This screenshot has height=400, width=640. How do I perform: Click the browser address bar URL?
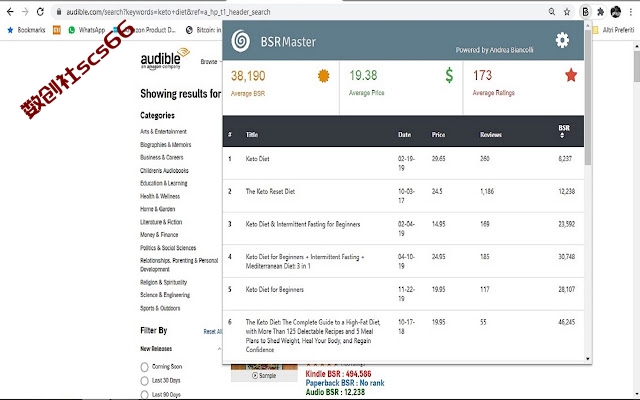[168, 12]
